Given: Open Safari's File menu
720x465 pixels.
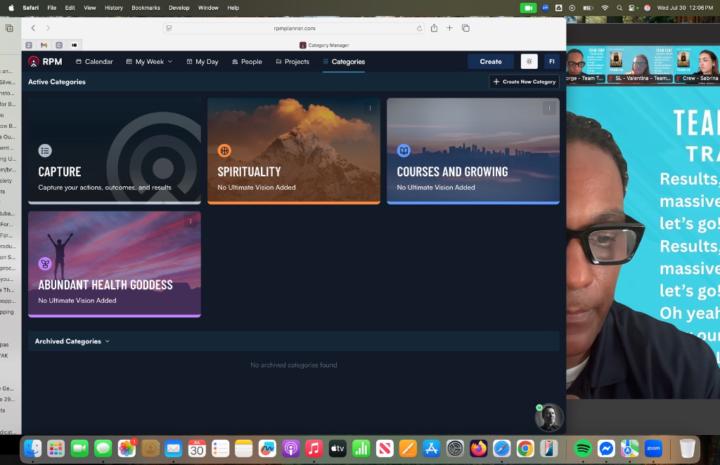Looking at the screenshot, I should coord(52,8).
